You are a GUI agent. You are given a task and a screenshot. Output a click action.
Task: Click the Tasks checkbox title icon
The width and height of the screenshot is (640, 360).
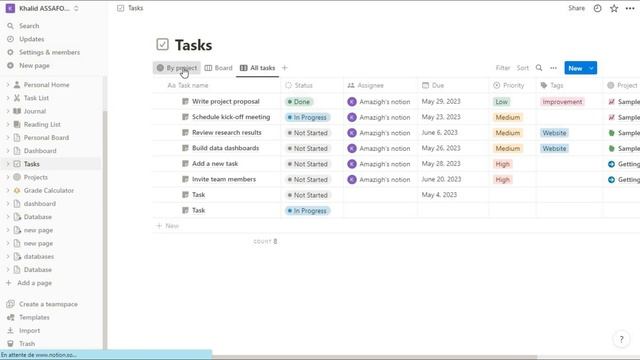click(x=162, y=44)
